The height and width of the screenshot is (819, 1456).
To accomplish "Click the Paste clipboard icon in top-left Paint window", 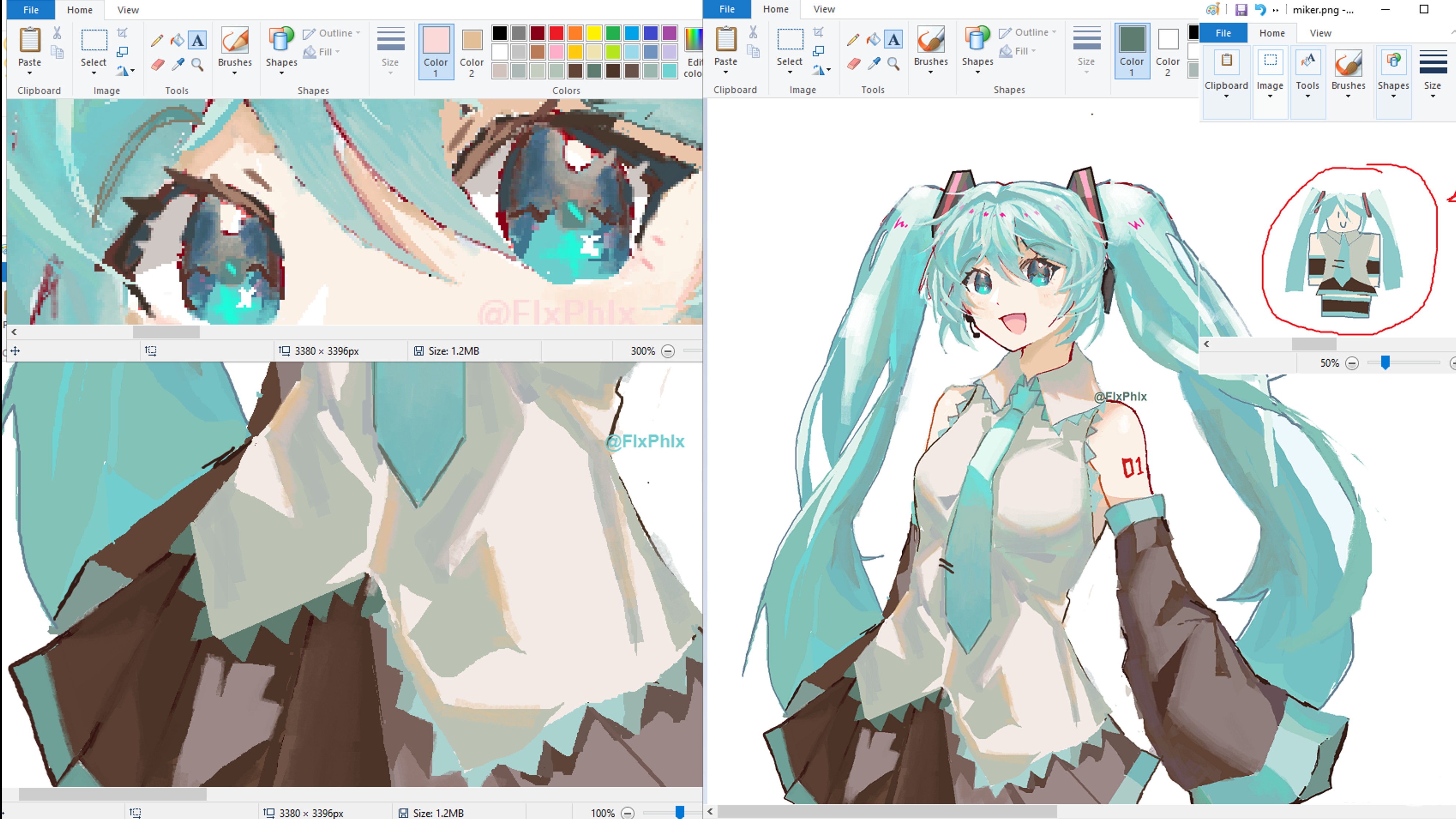I will pos(29,41).
